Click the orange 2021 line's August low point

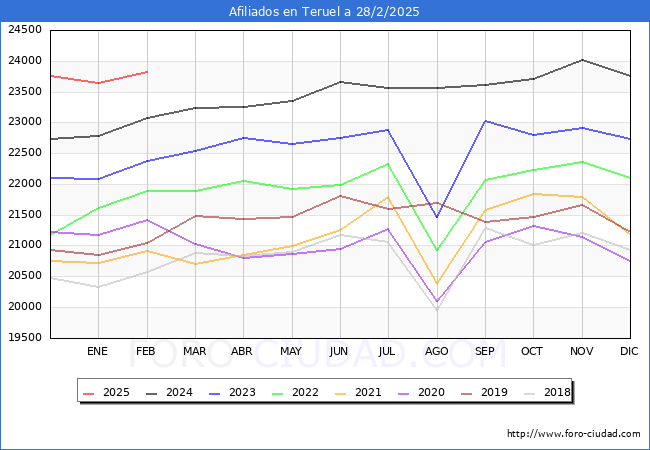(437, 283)
